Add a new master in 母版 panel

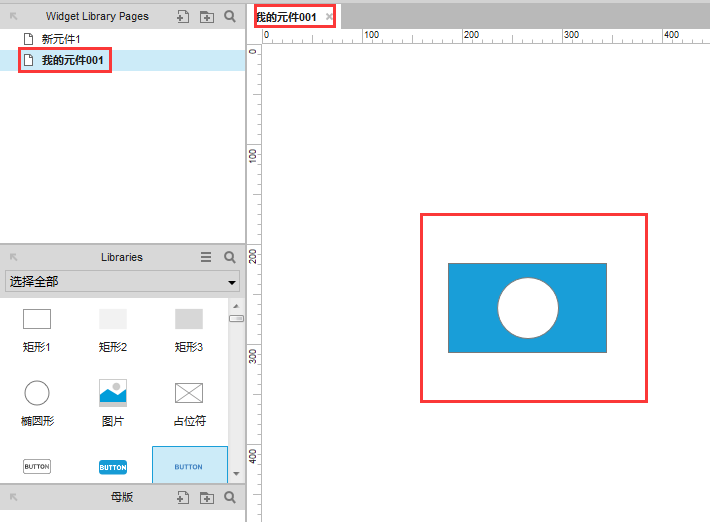(x=183, y=497)
